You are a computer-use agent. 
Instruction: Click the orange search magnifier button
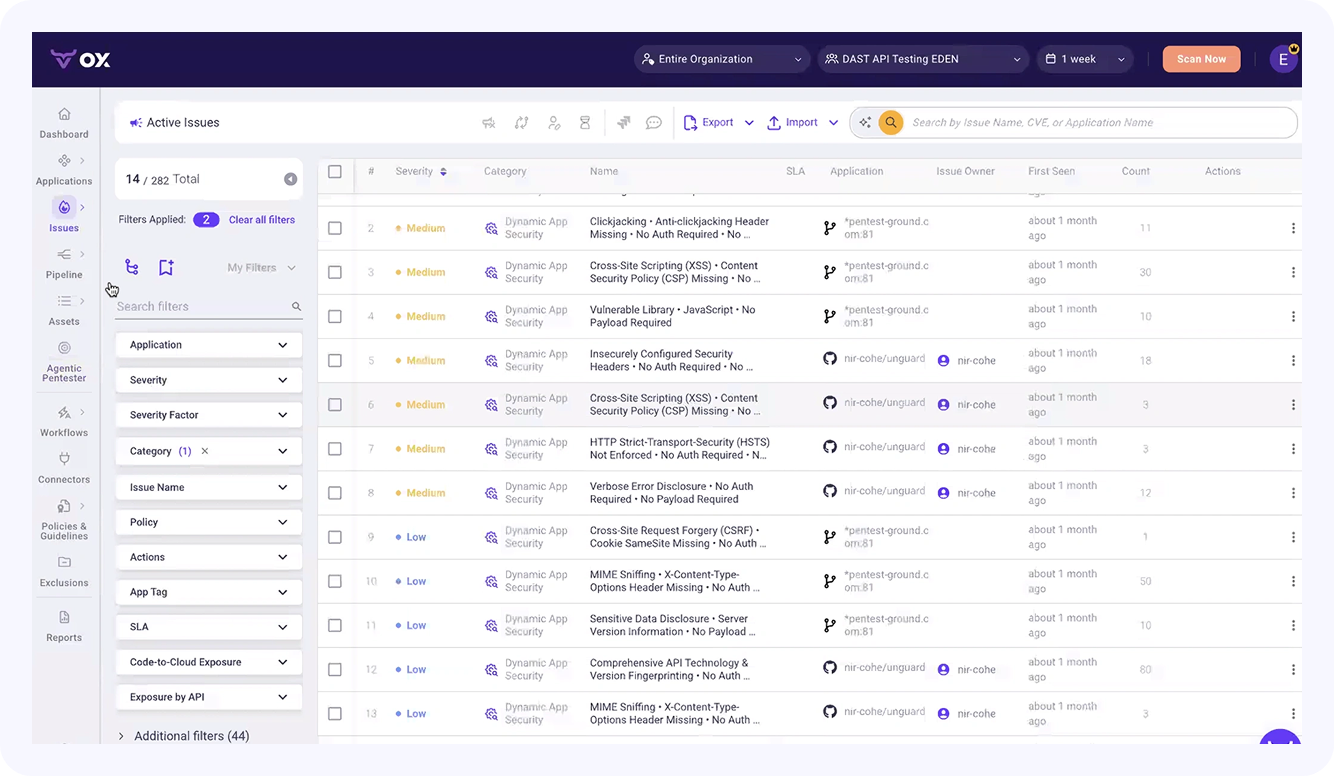click(x=890, y=123)
